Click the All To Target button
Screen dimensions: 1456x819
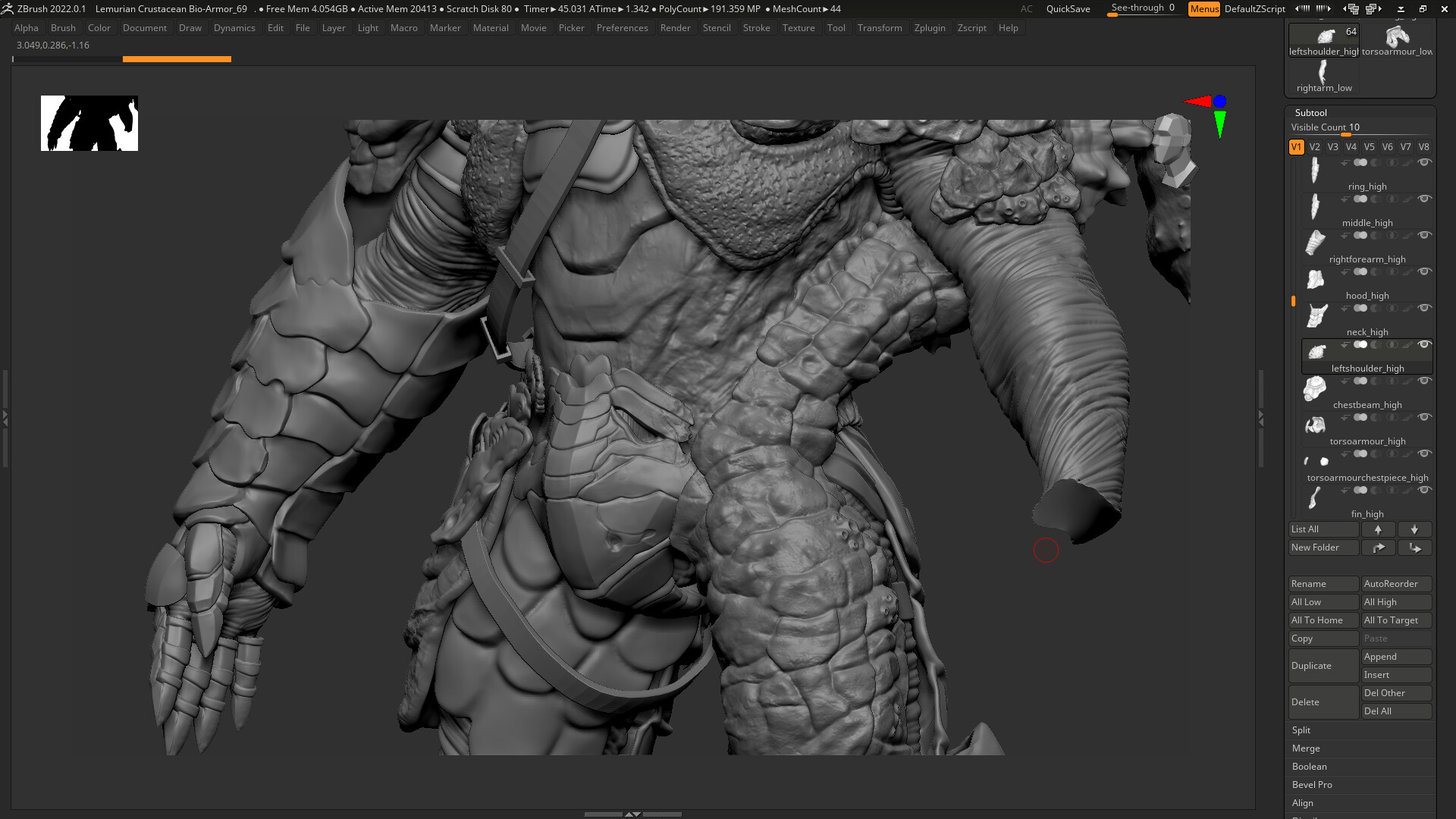point(1395,620)
